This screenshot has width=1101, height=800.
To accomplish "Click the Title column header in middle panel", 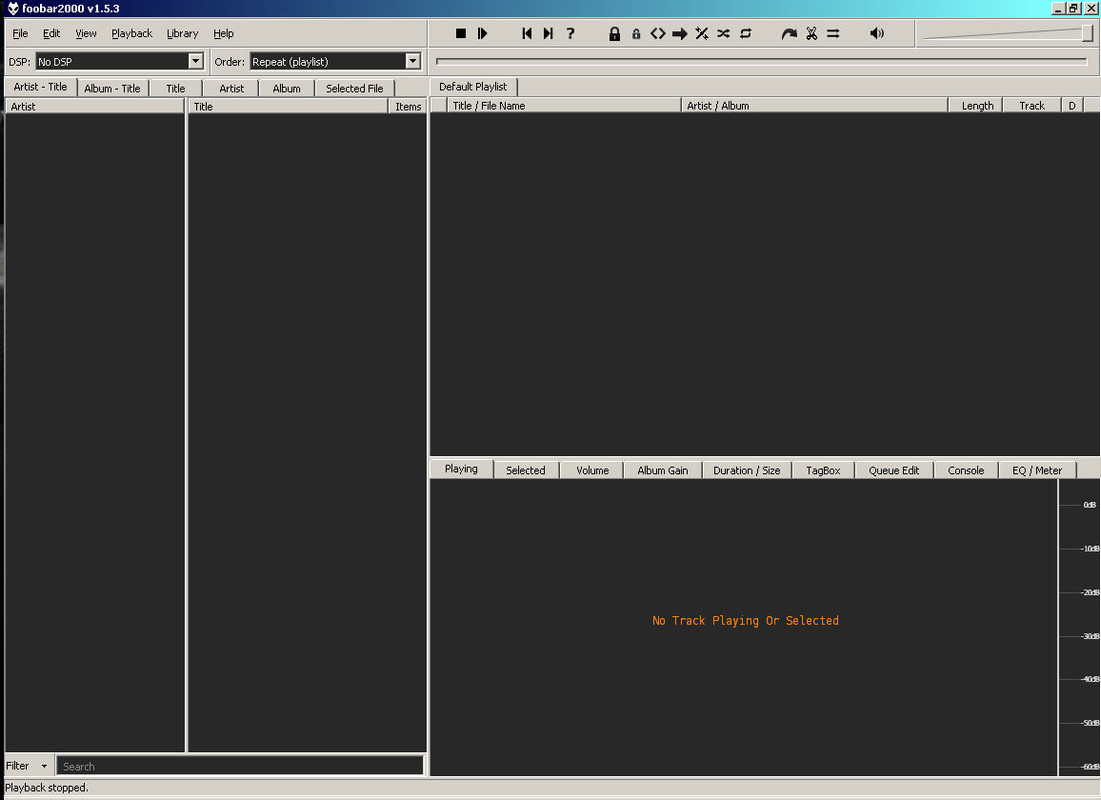I will coord(289,106).
